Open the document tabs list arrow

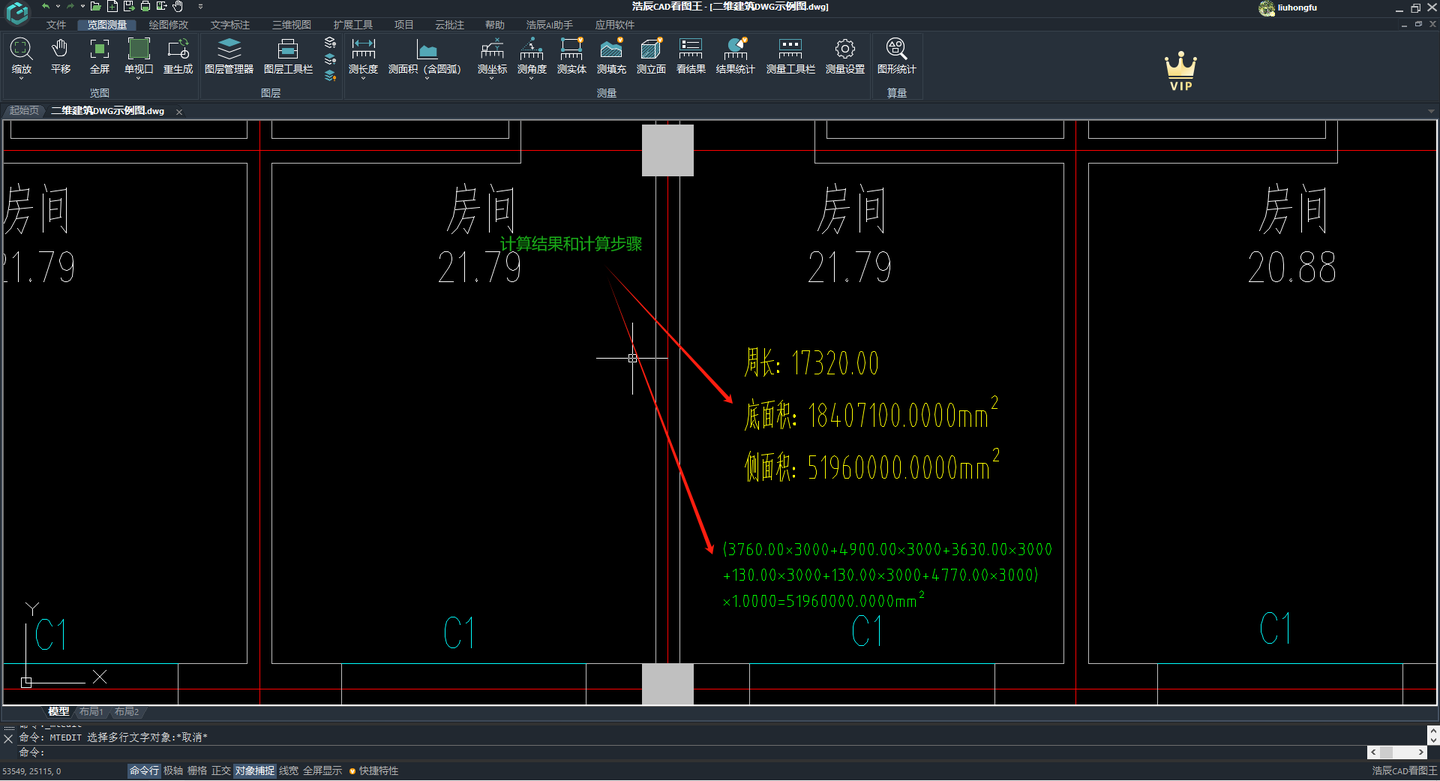point(1432,111)
